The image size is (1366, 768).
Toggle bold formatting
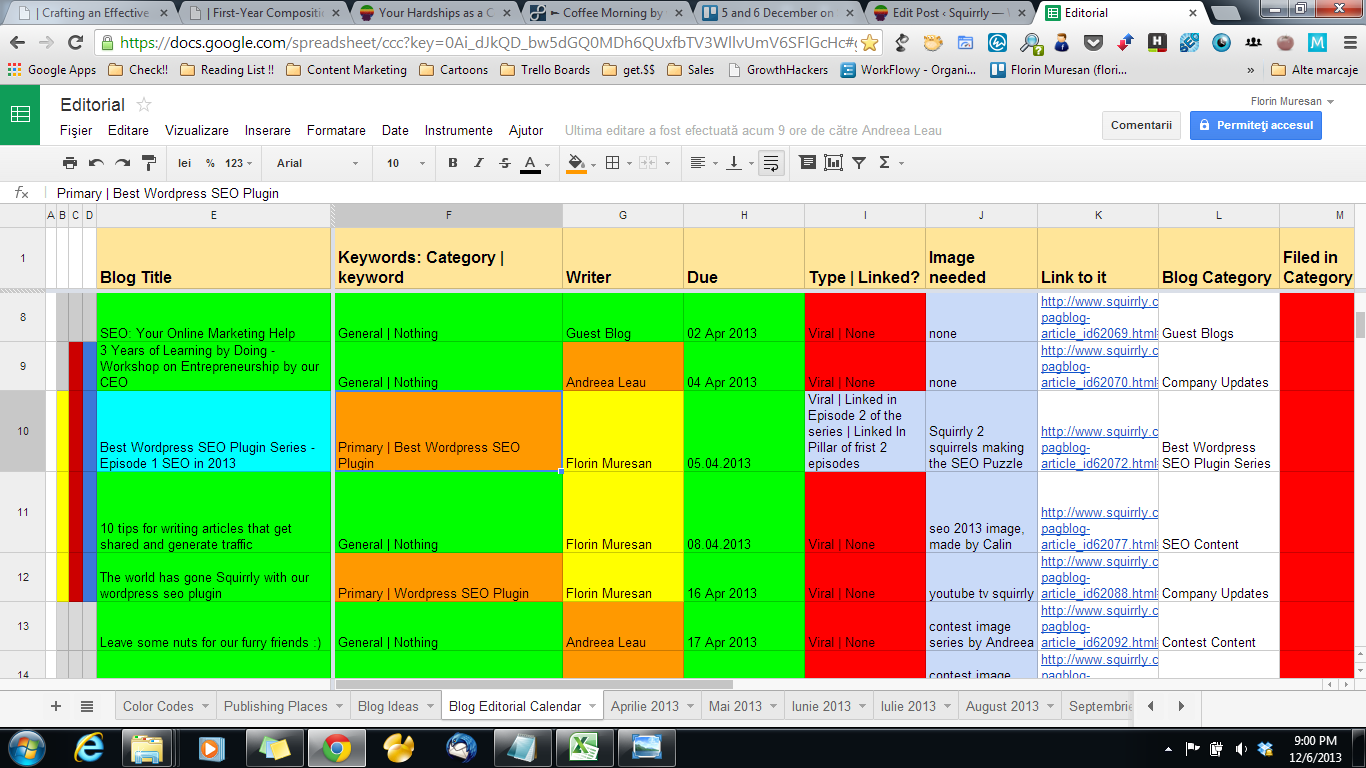point(452,163)
